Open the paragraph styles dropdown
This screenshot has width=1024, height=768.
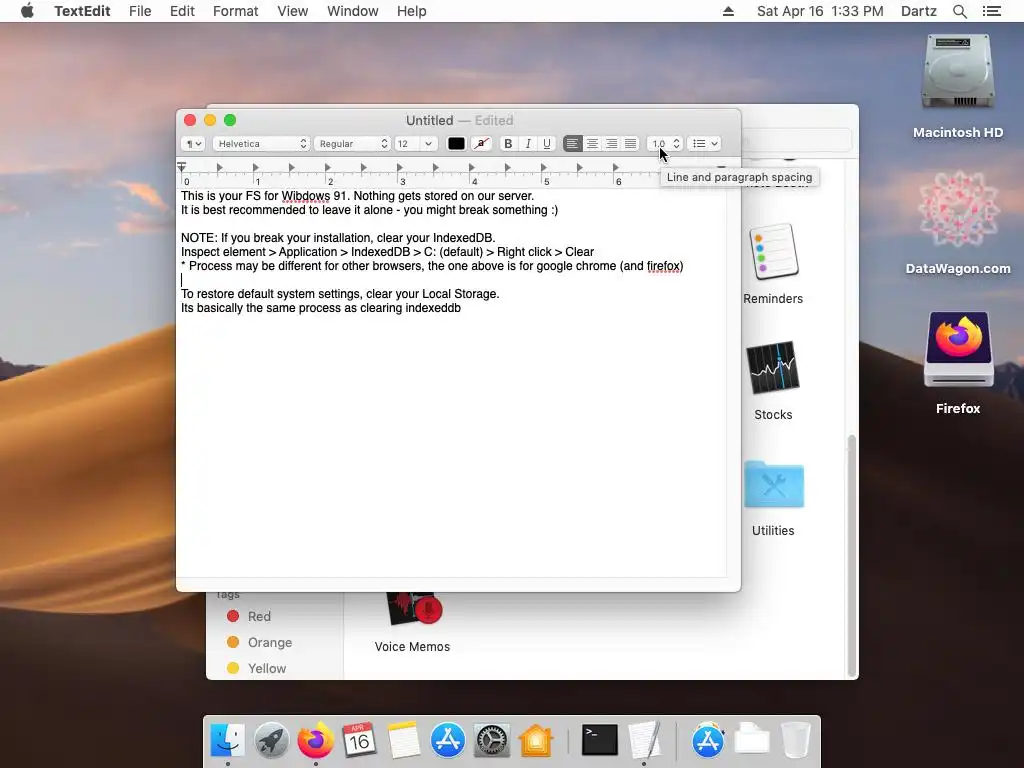pyautogui.click(x=193, y=144)
